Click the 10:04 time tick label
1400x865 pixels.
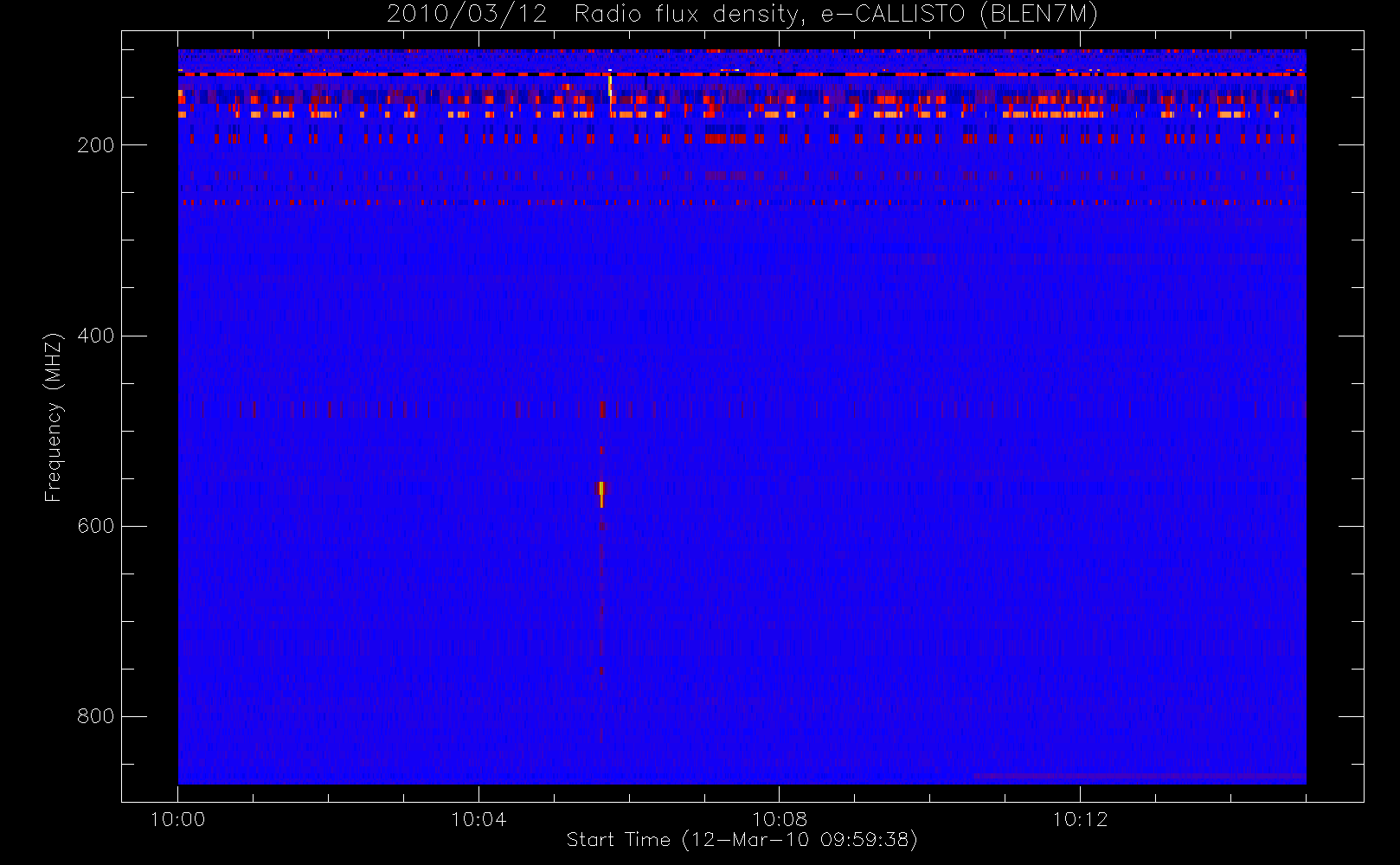click(478, 819)
